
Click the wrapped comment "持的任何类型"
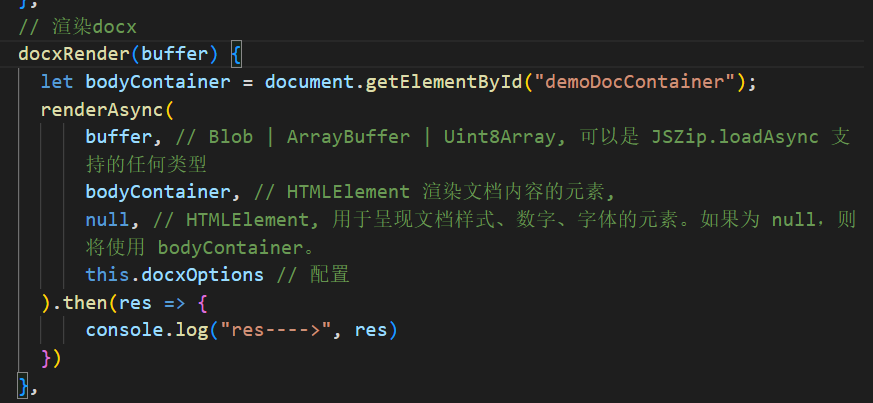tap(146, 164)
